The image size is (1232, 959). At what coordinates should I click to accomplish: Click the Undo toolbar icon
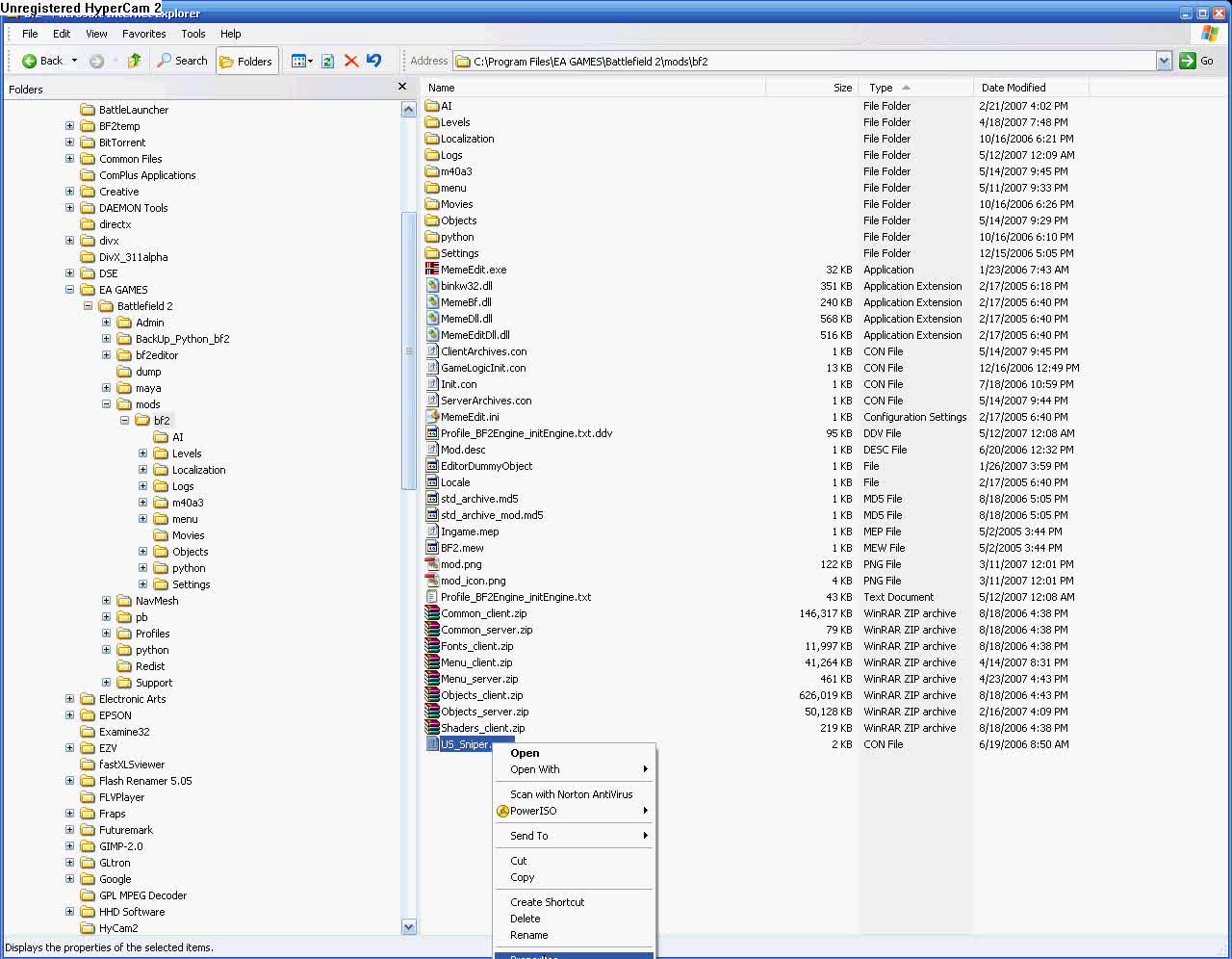click(374, 61)
